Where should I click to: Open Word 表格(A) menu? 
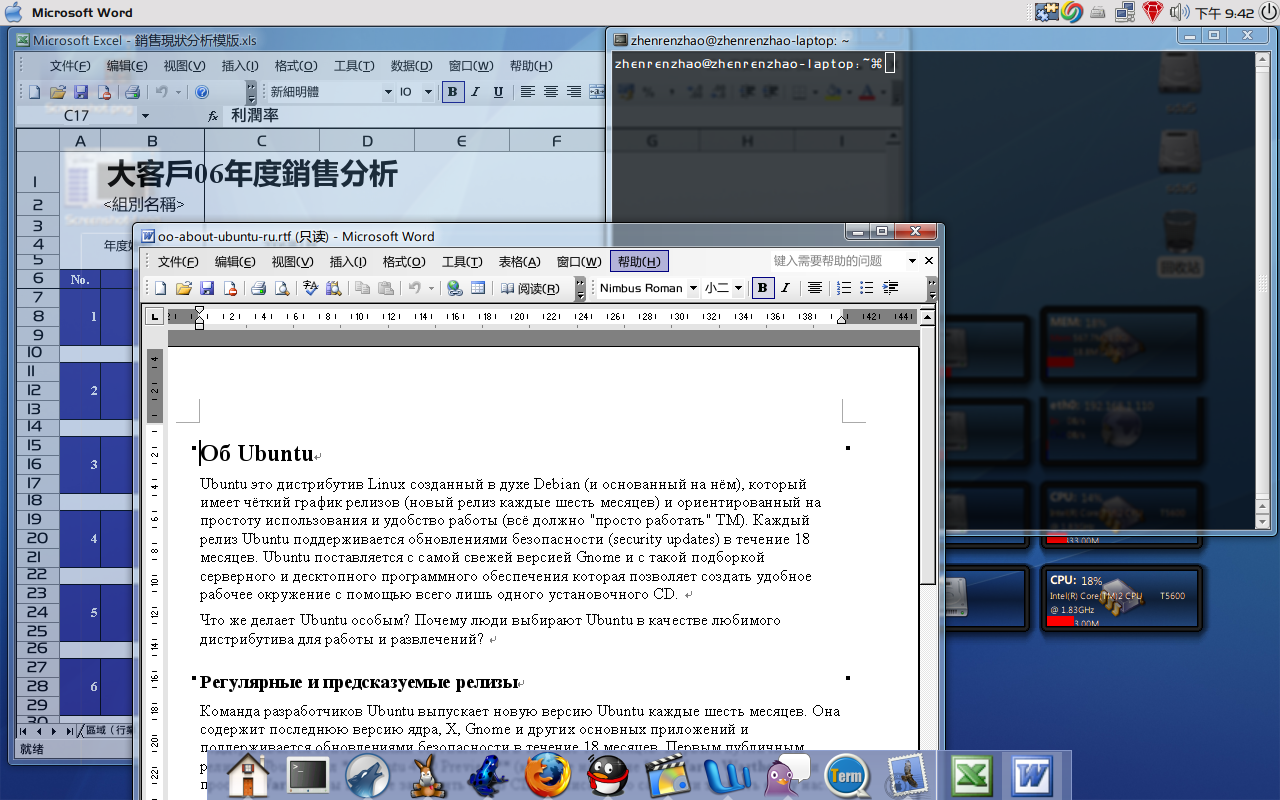[519, 262]
